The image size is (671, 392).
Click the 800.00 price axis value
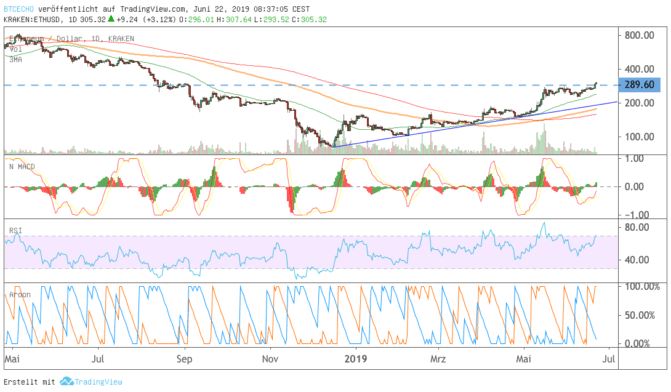click(x=639, y=35)
